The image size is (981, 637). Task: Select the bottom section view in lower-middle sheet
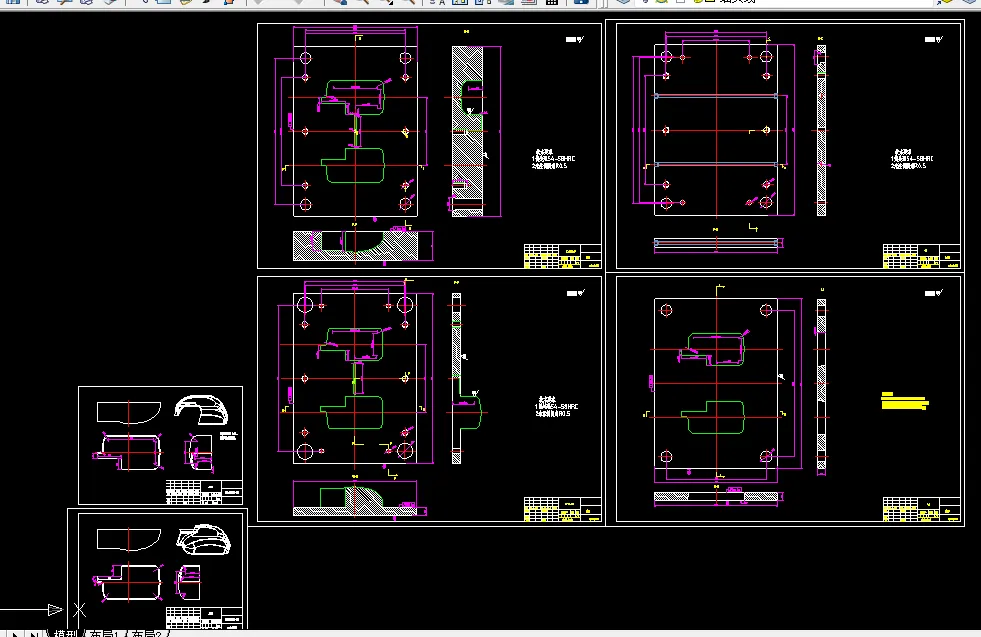click(x=355, y=501)
